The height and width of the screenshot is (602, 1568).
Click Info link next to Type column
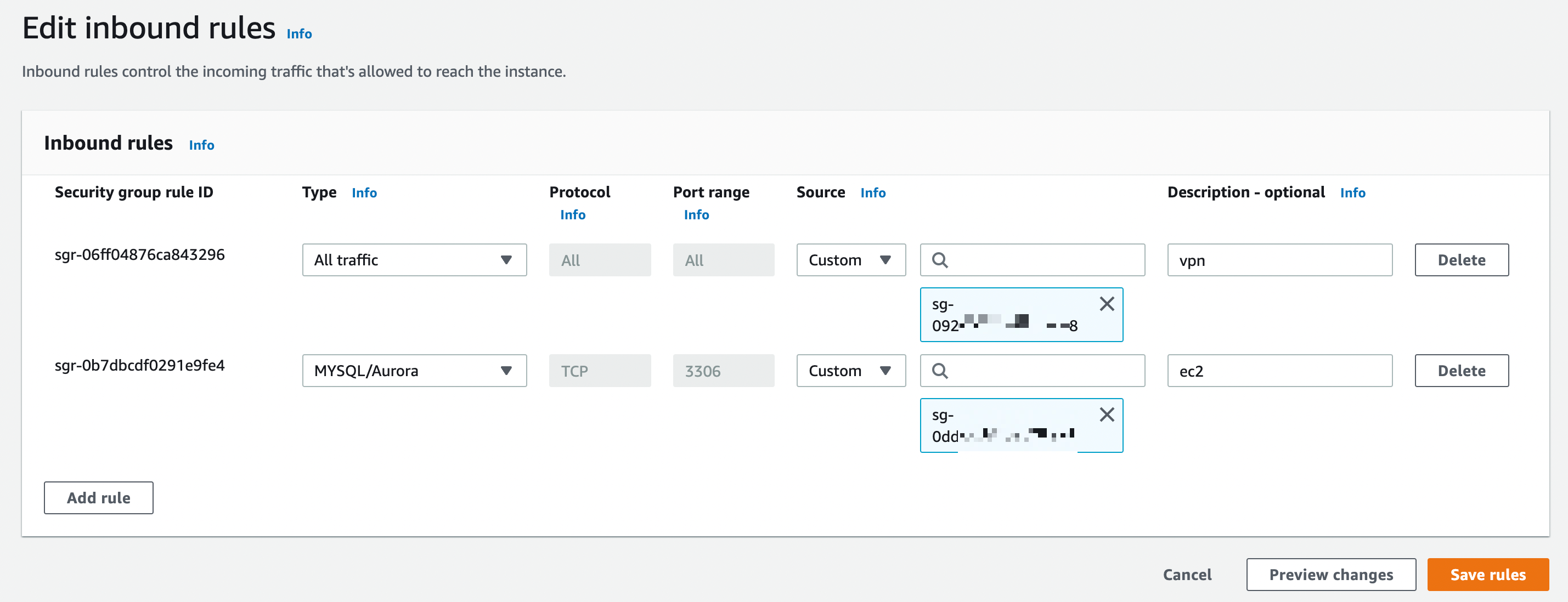coord(364,193)
